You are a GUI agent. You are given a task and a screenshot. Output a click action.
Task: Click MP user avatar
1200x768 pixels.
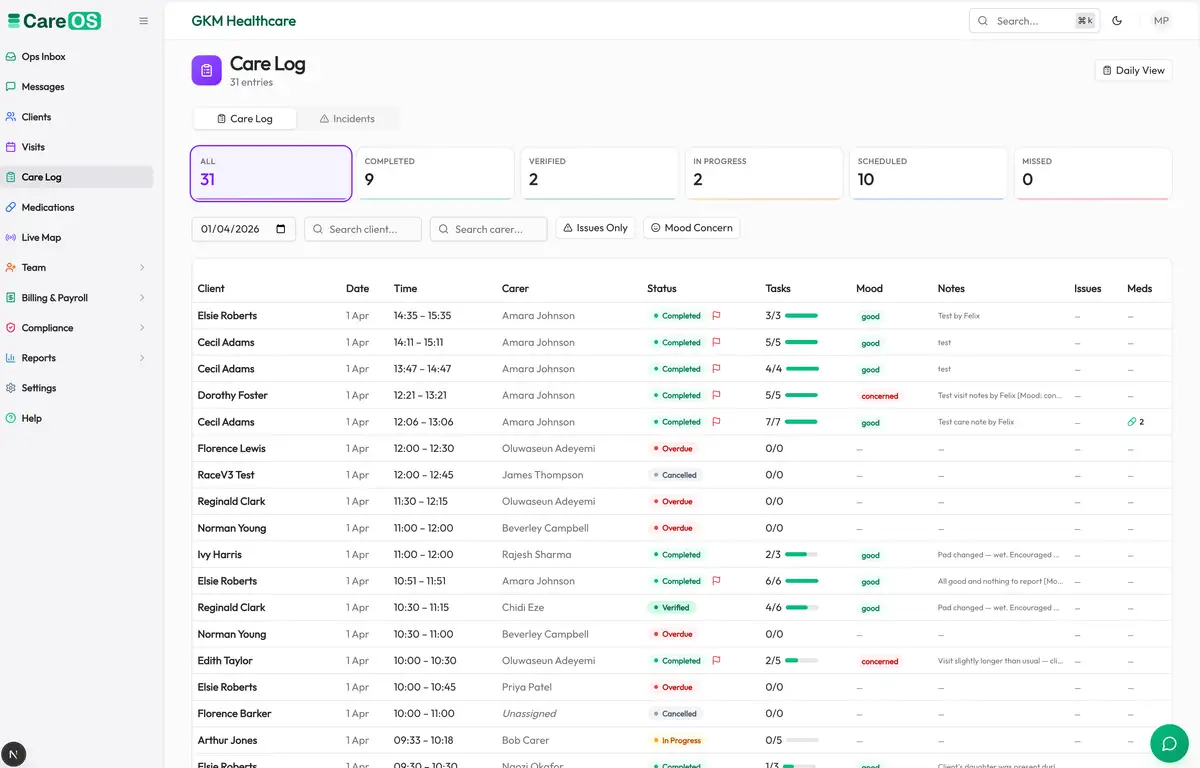pyautogui.click(x=1161, y=21)
